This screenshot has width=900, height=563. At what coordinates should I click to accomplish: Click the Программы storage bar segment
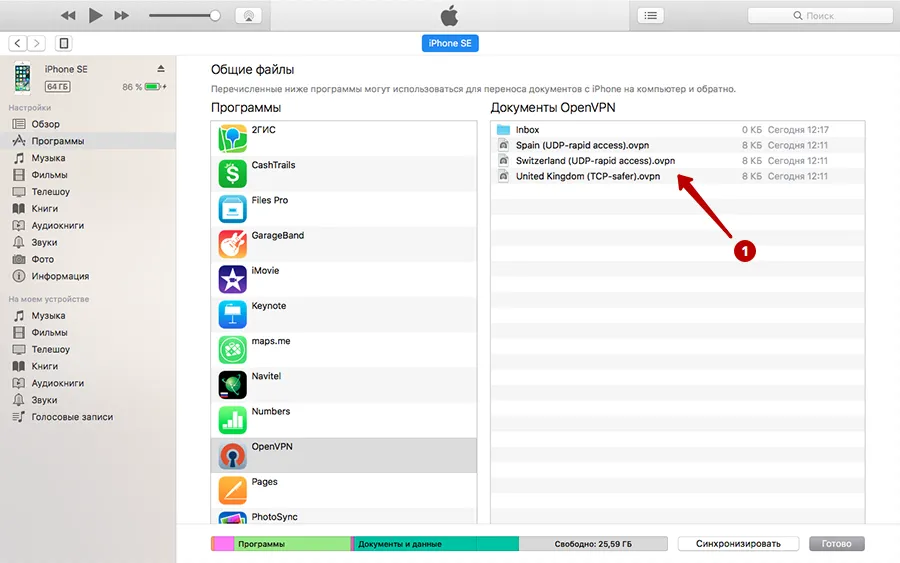click(292, 543)
